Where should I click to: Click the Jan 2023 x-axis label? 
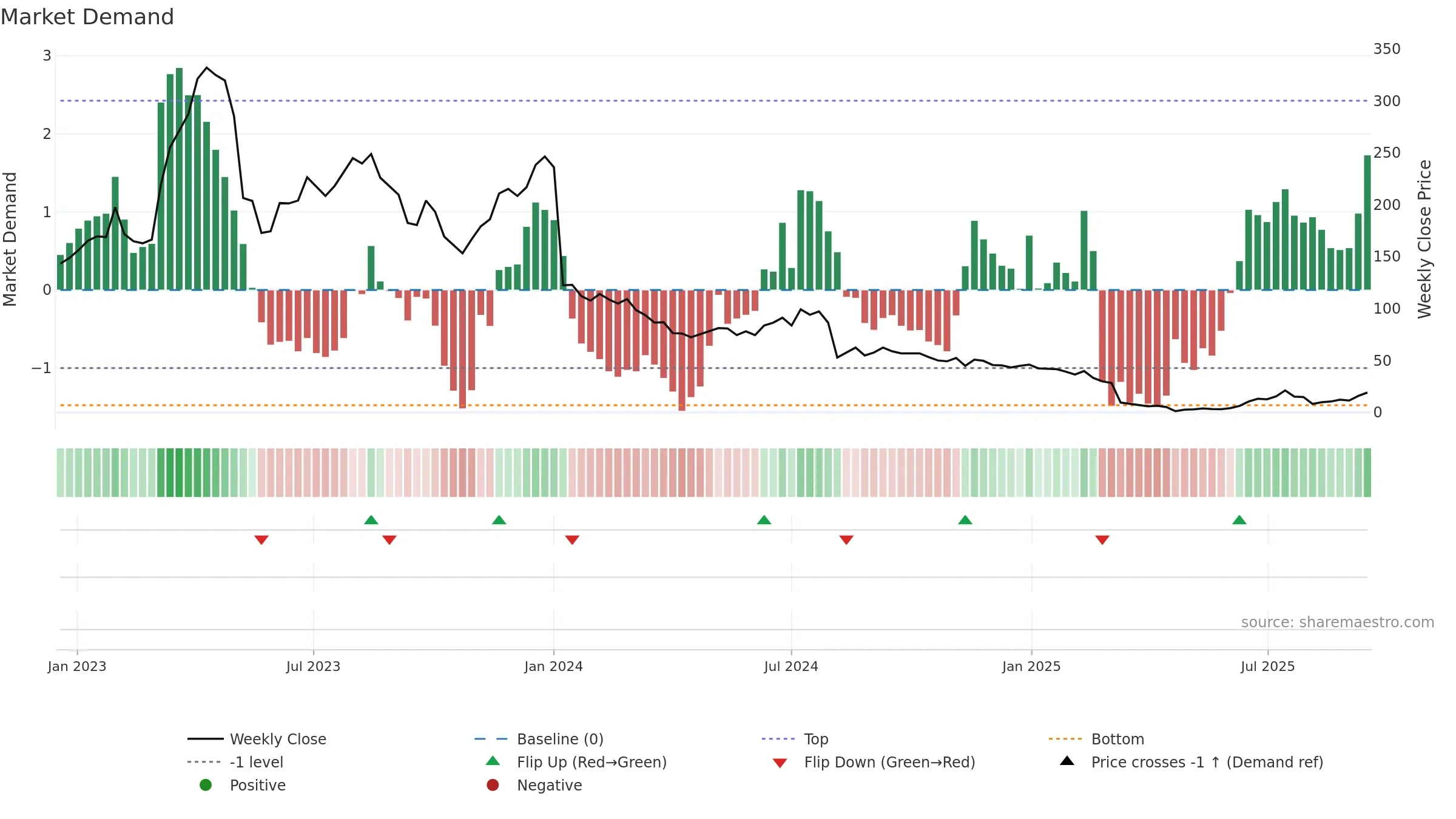(x=77, y=666)
